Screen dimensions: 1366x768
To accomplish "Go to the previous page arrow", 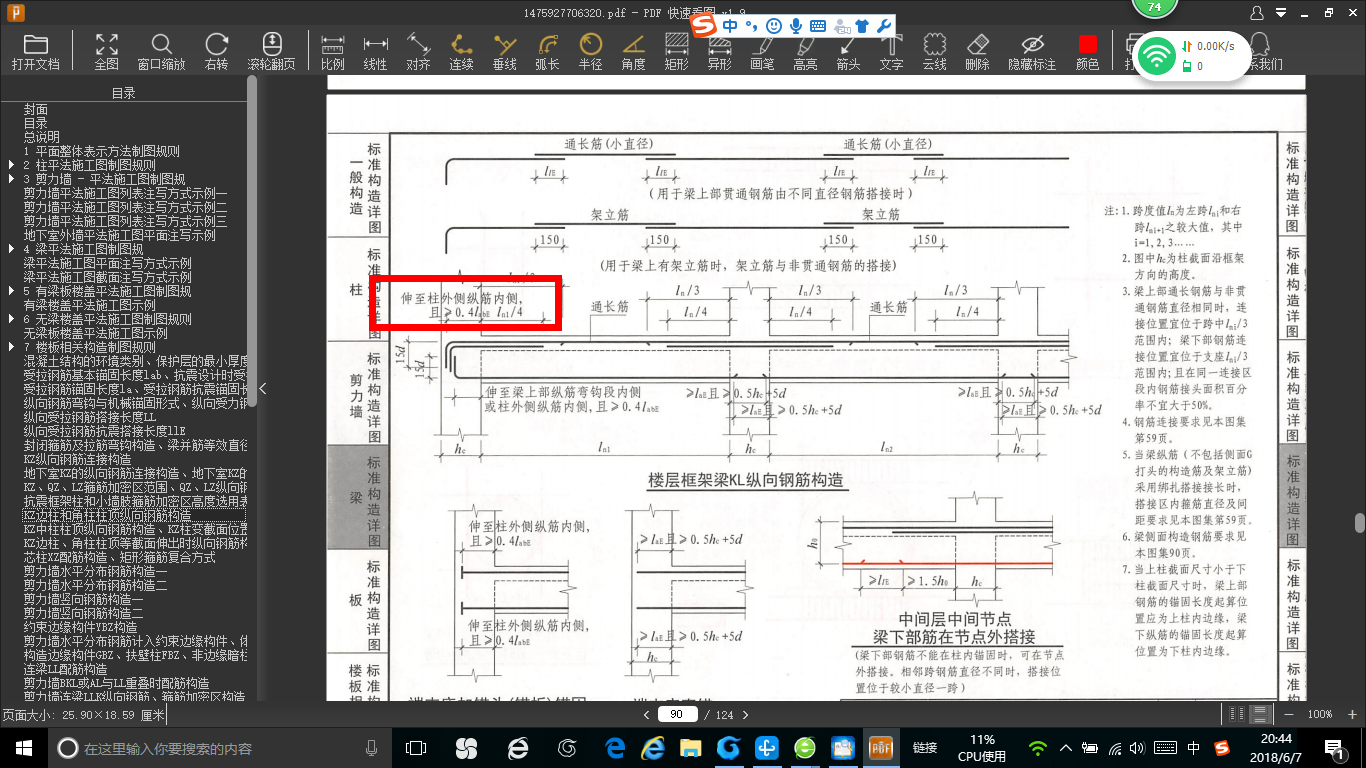I will click(x=647, y=715).
